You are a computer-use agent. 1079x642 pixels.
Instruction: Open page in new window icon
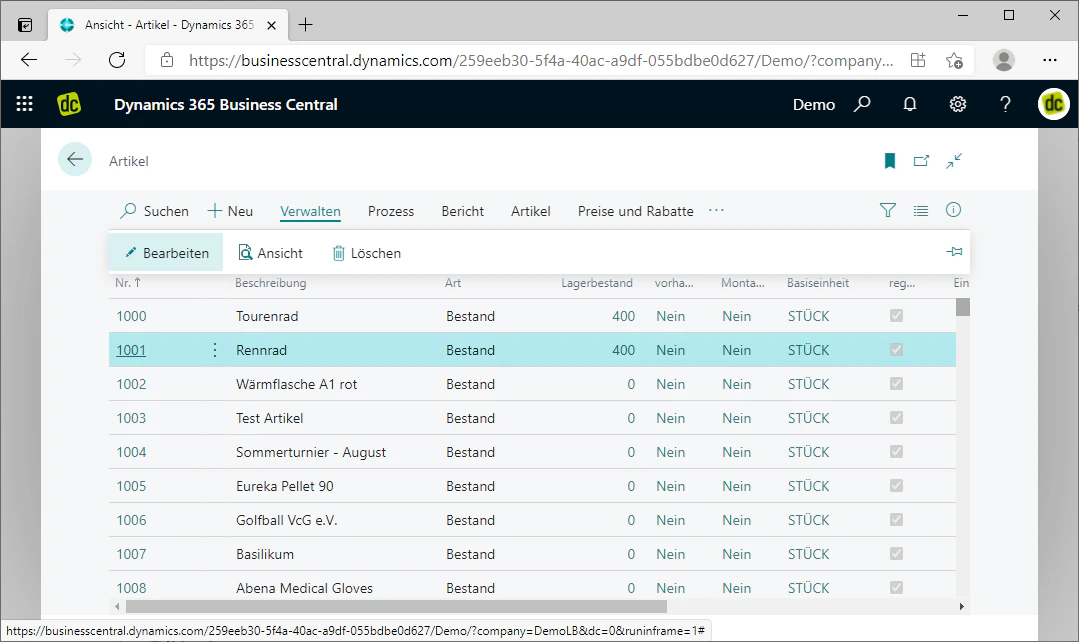coord(921,161)
